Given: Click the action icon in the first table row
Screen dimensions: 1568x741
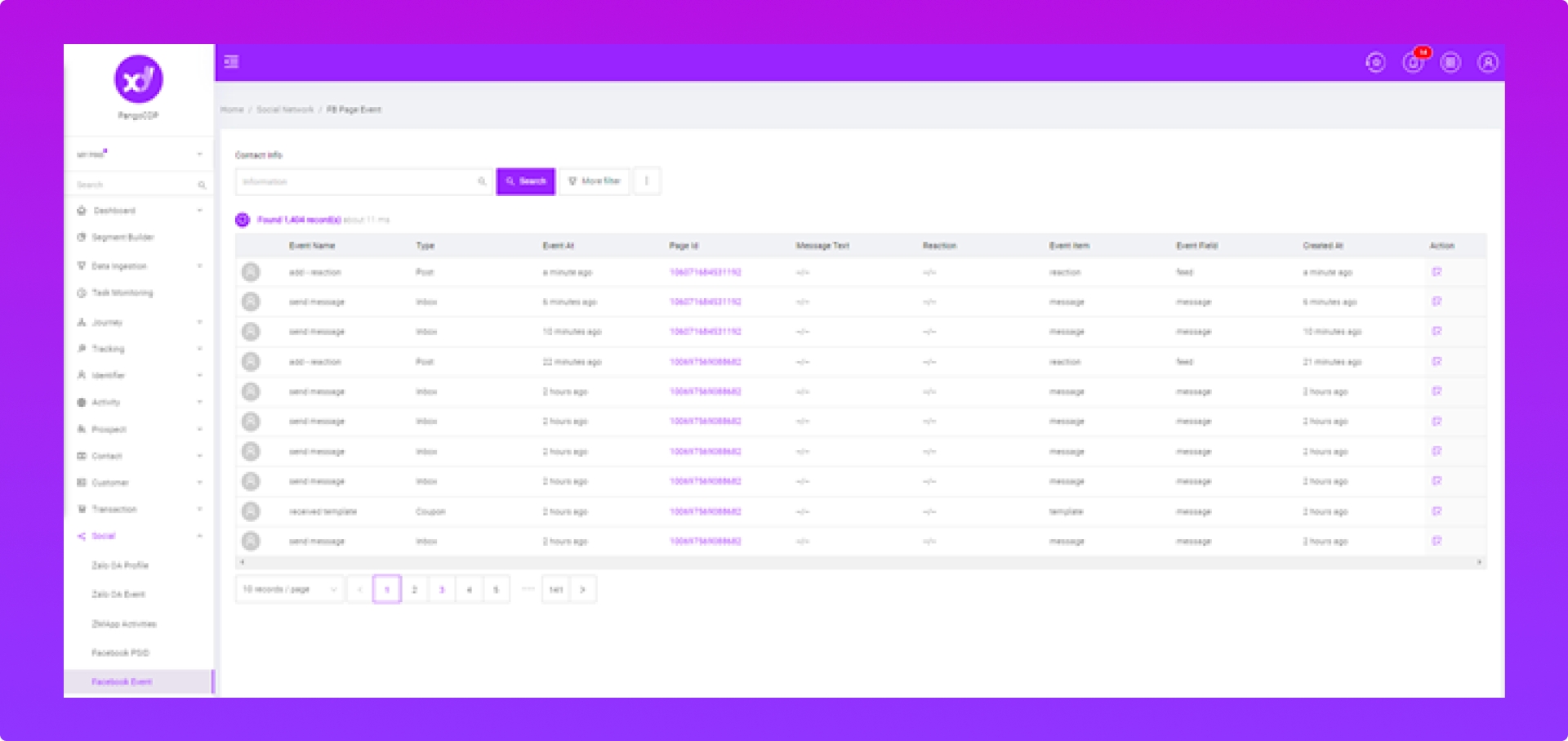Looking at the screenshot, I should pos(1437,272).
